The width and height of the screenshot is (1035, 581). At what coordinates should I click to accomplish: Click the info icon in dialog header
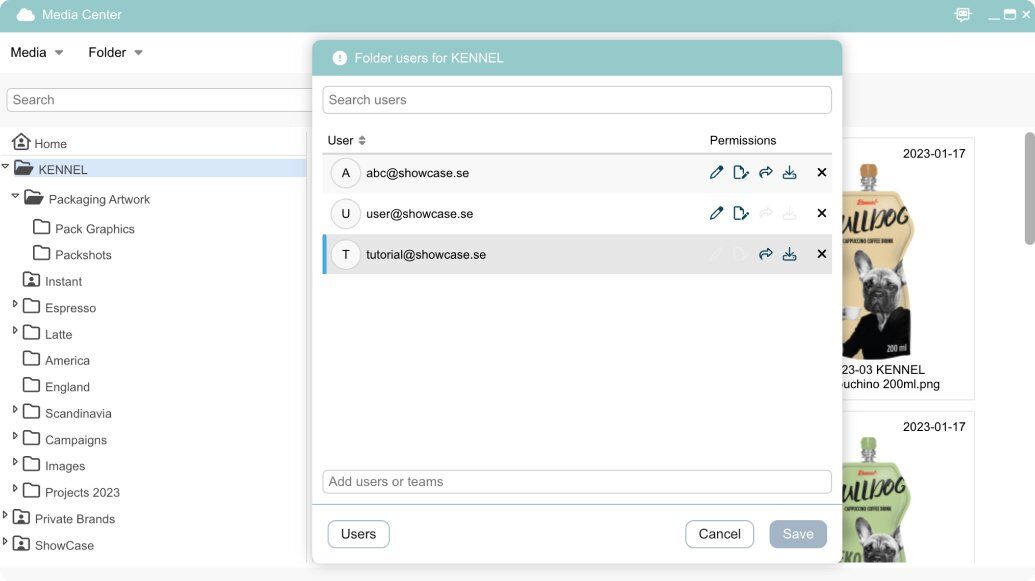(x=339, y=58)
